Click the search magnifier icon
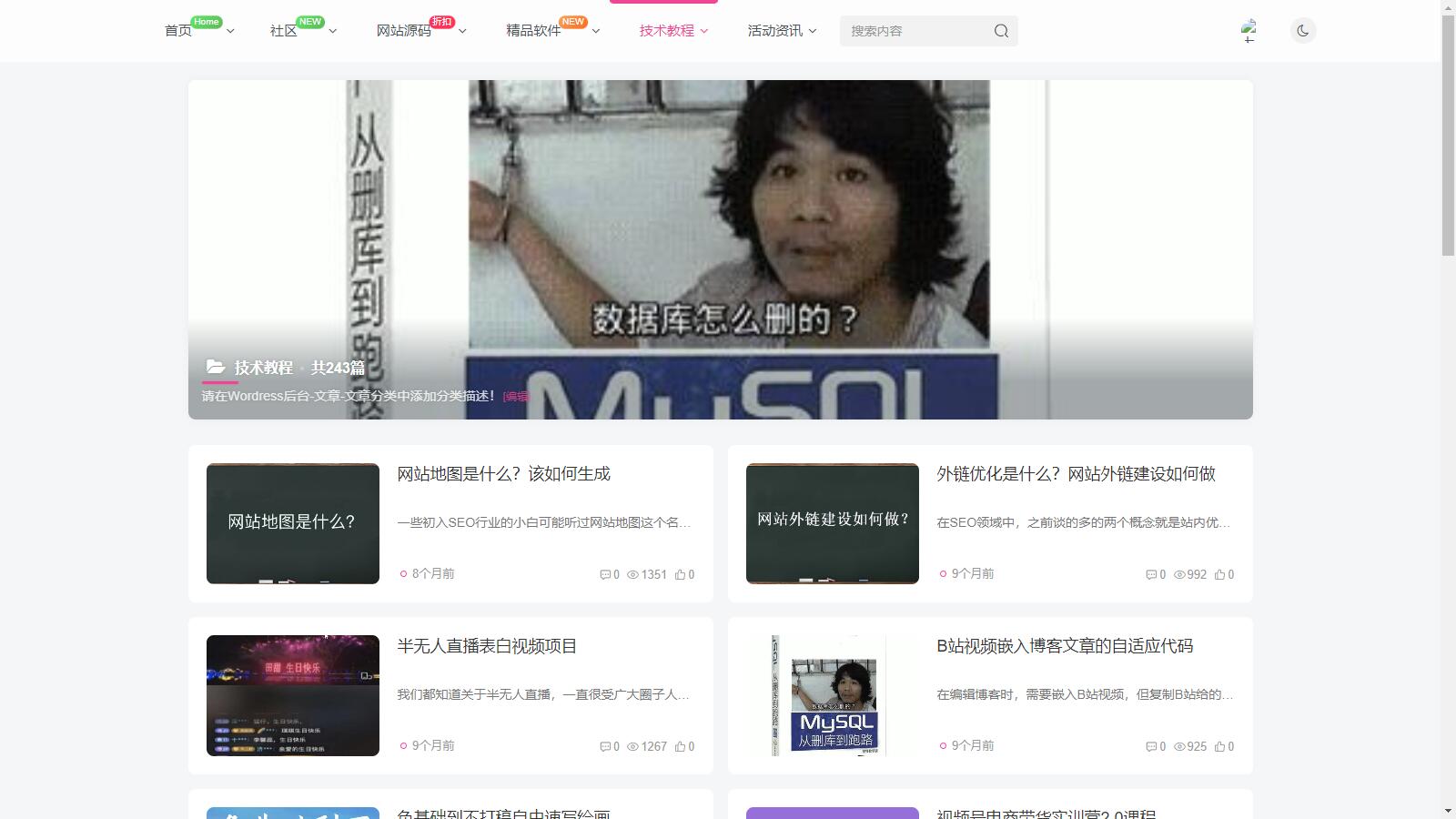This screenshot has width=1456, height=819. pyautogui.click(x=1001, y=31)
